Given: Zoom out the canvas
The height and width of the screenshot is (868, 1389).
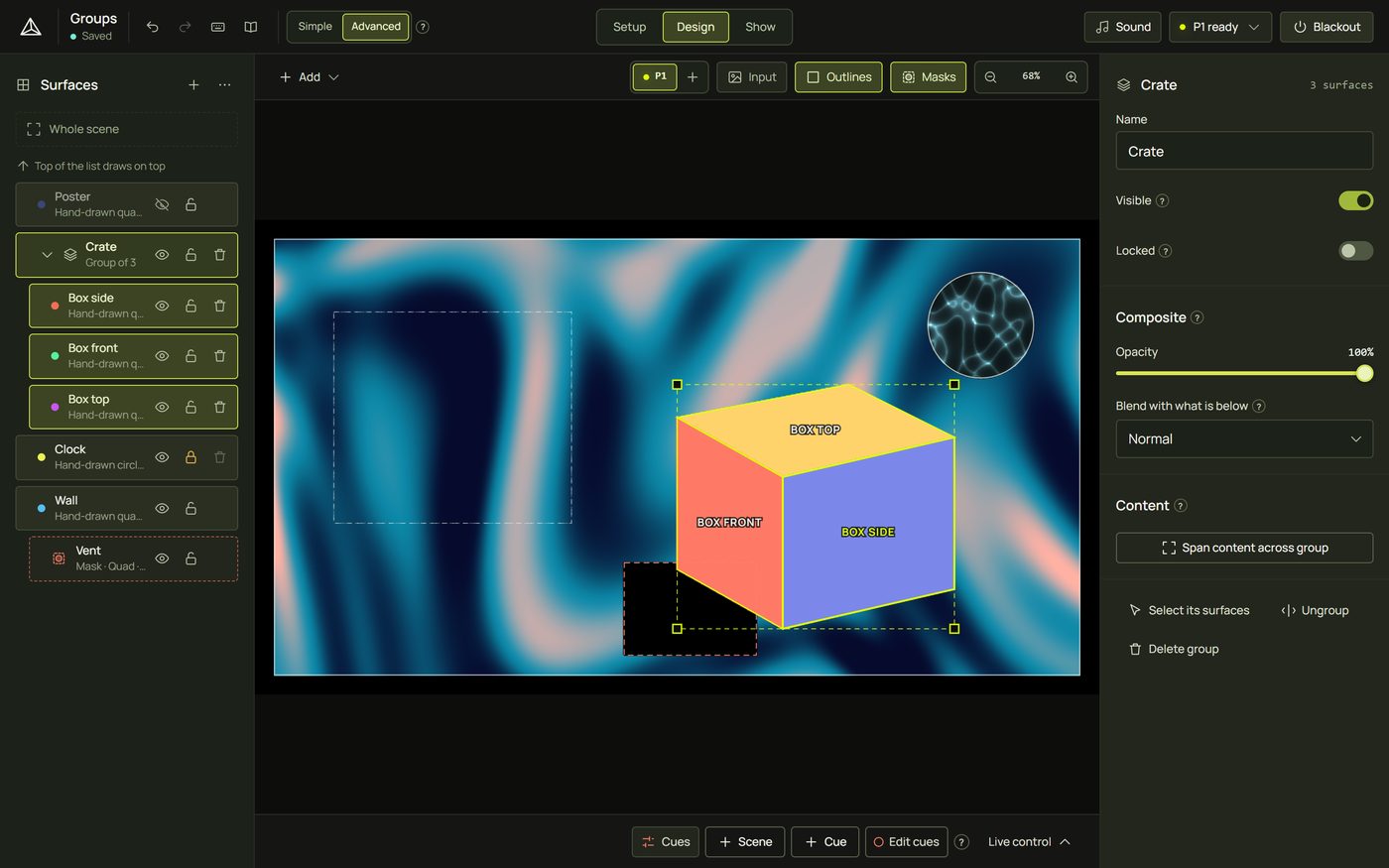Looking at the screenshot, I should point(990,77).
